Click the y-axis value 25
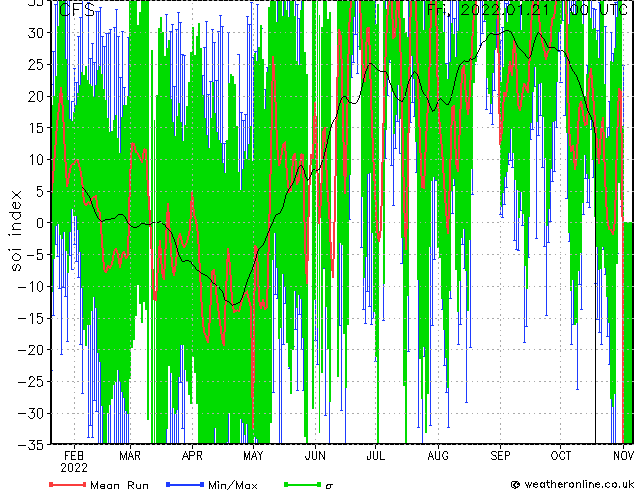 [36, 65]
